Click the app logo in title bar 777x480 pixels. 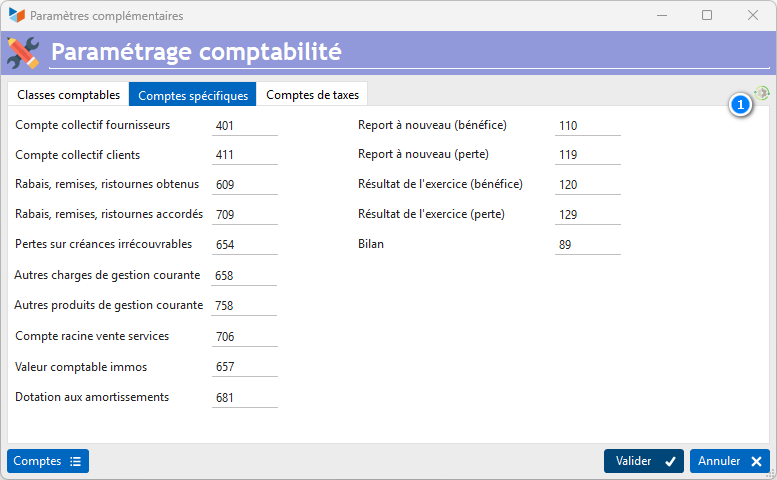click(16, 15)
